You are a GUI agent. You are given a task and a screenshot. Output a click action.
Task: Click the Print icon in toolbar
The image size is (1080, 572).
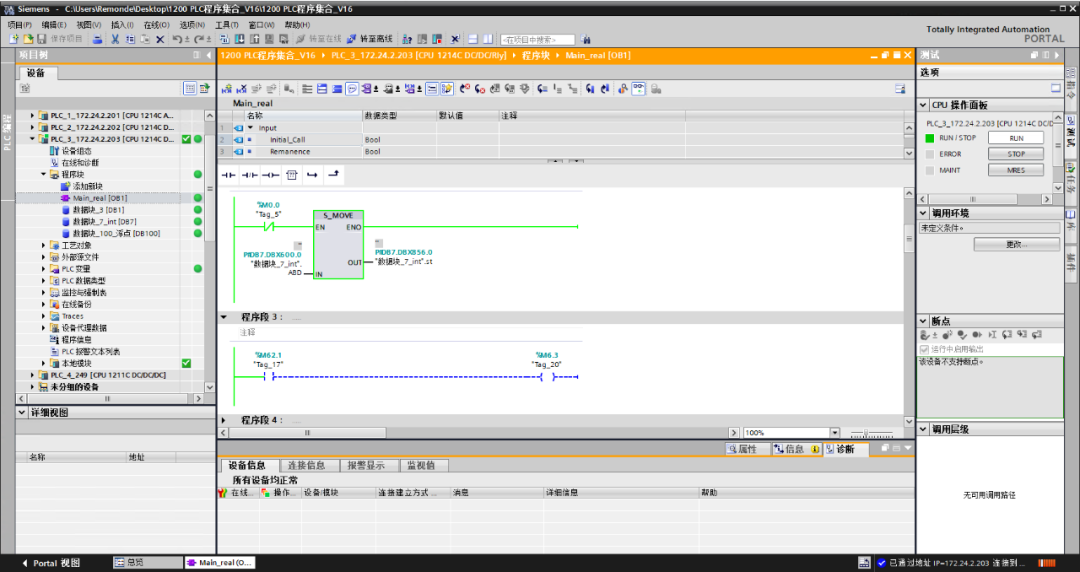[97, 39]
